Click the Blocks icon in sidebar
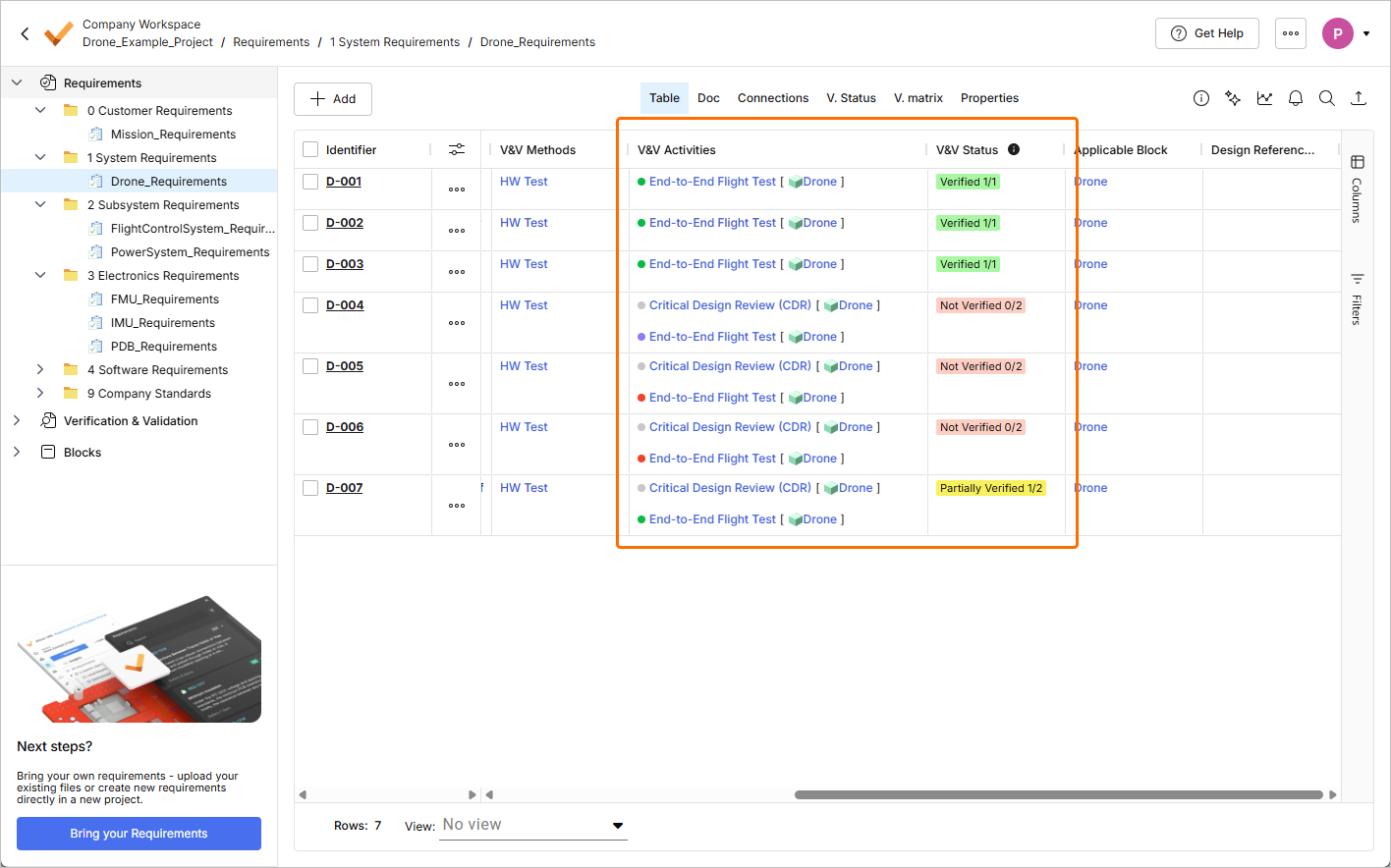1391x868 pixels. [48, 452]
